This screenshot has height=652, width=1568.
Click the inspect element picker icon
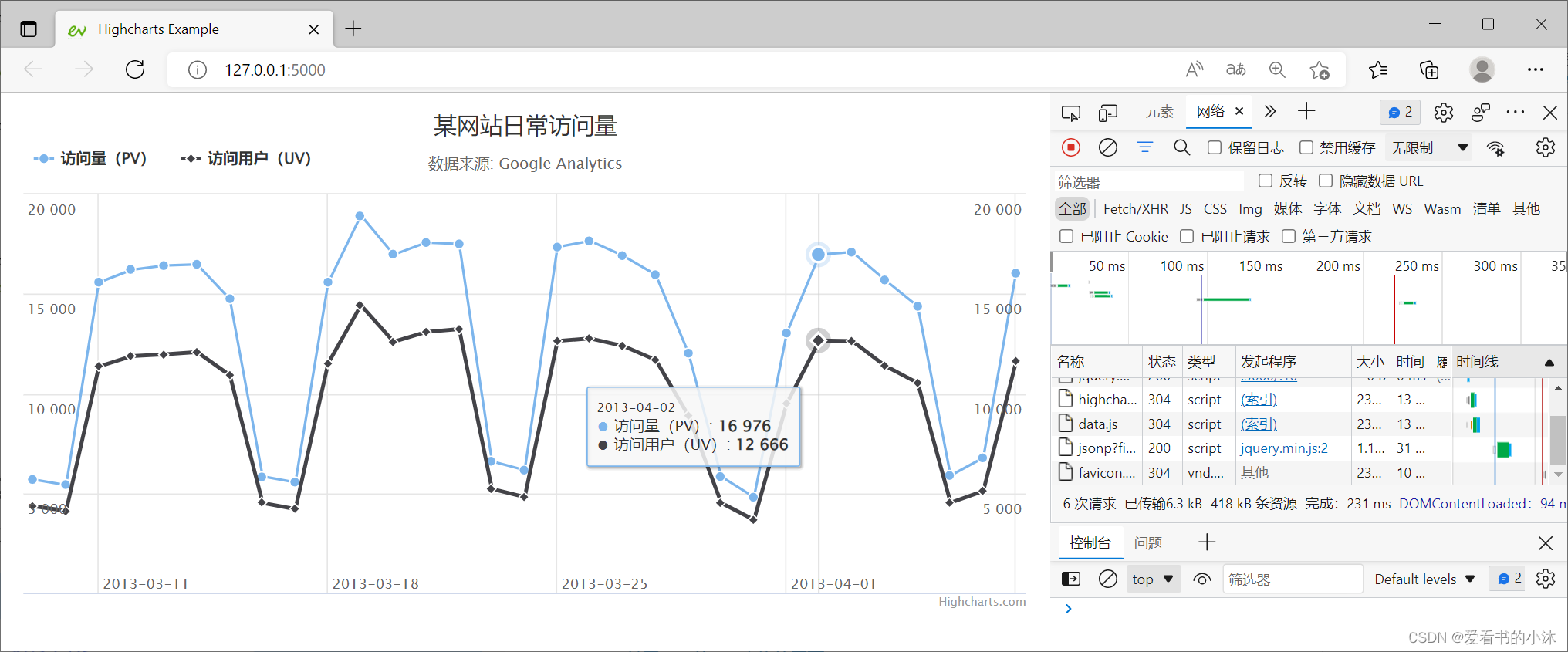click(x=1071, y=113)
